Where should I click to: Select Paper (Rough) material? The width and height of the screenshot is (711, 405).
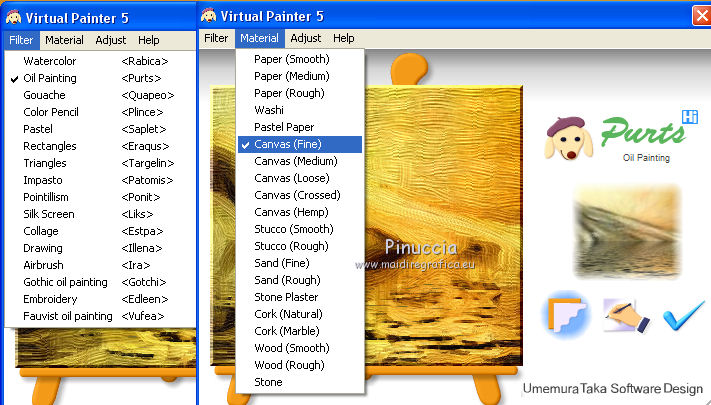[x=300, y=93]
